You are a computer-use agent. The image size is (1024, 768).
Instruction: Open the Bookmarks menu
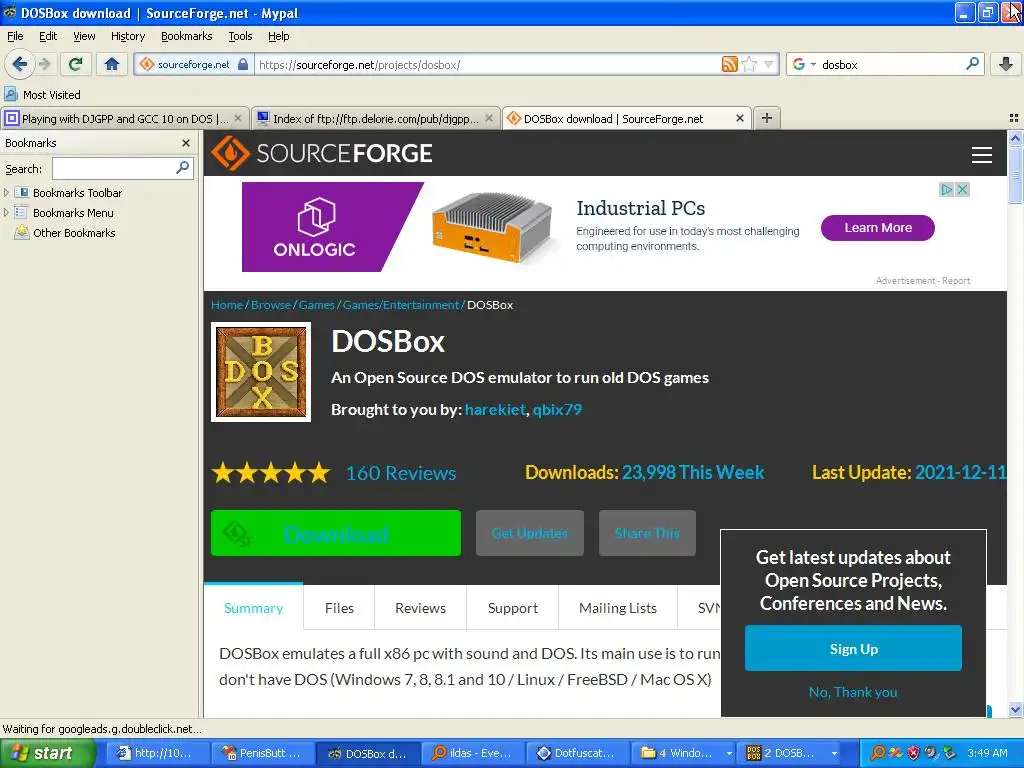click(x=186, y=36)
